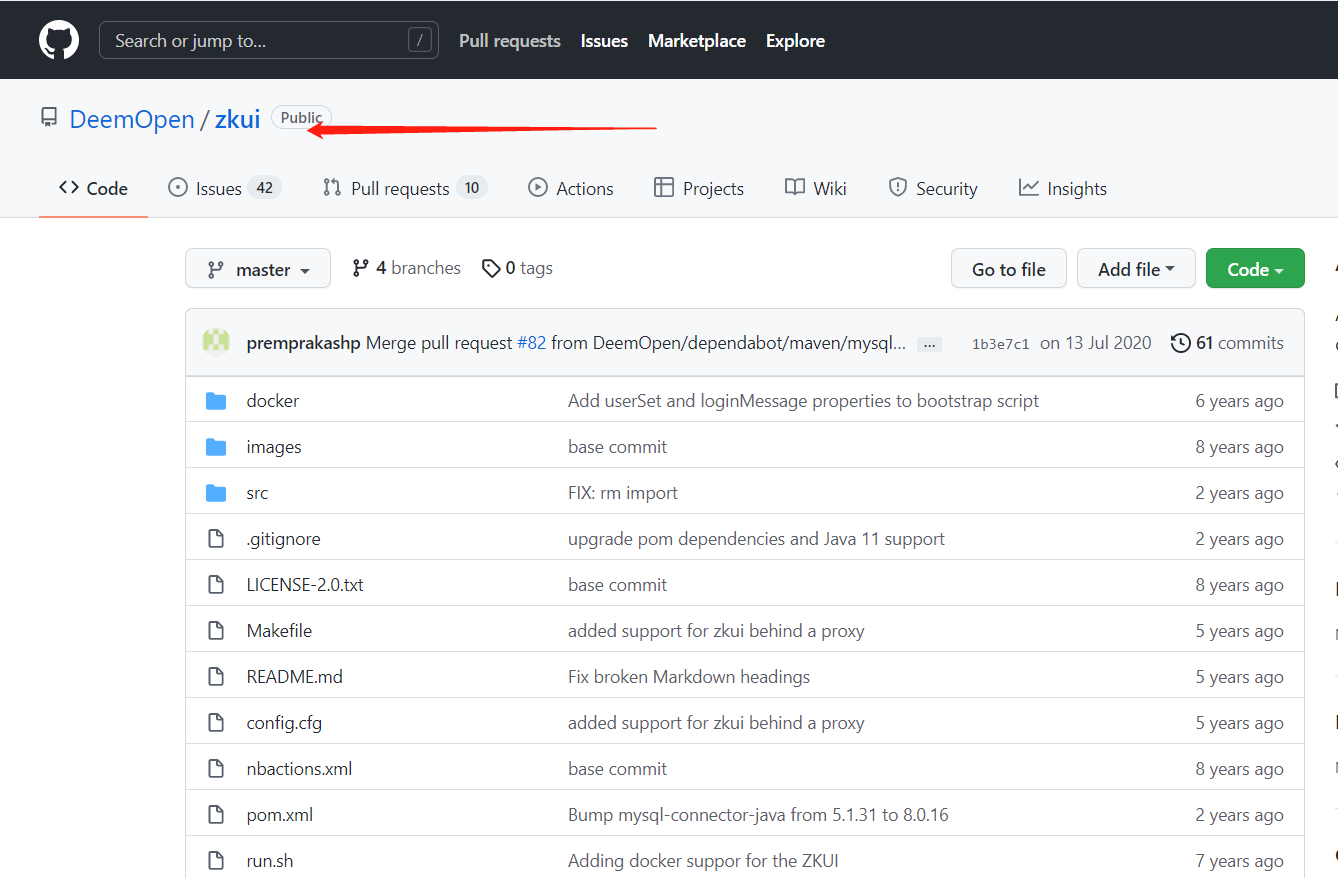Open the Security tab
Image resolution: width=1338 pixels, height=878 pixels.
(932, 188)
